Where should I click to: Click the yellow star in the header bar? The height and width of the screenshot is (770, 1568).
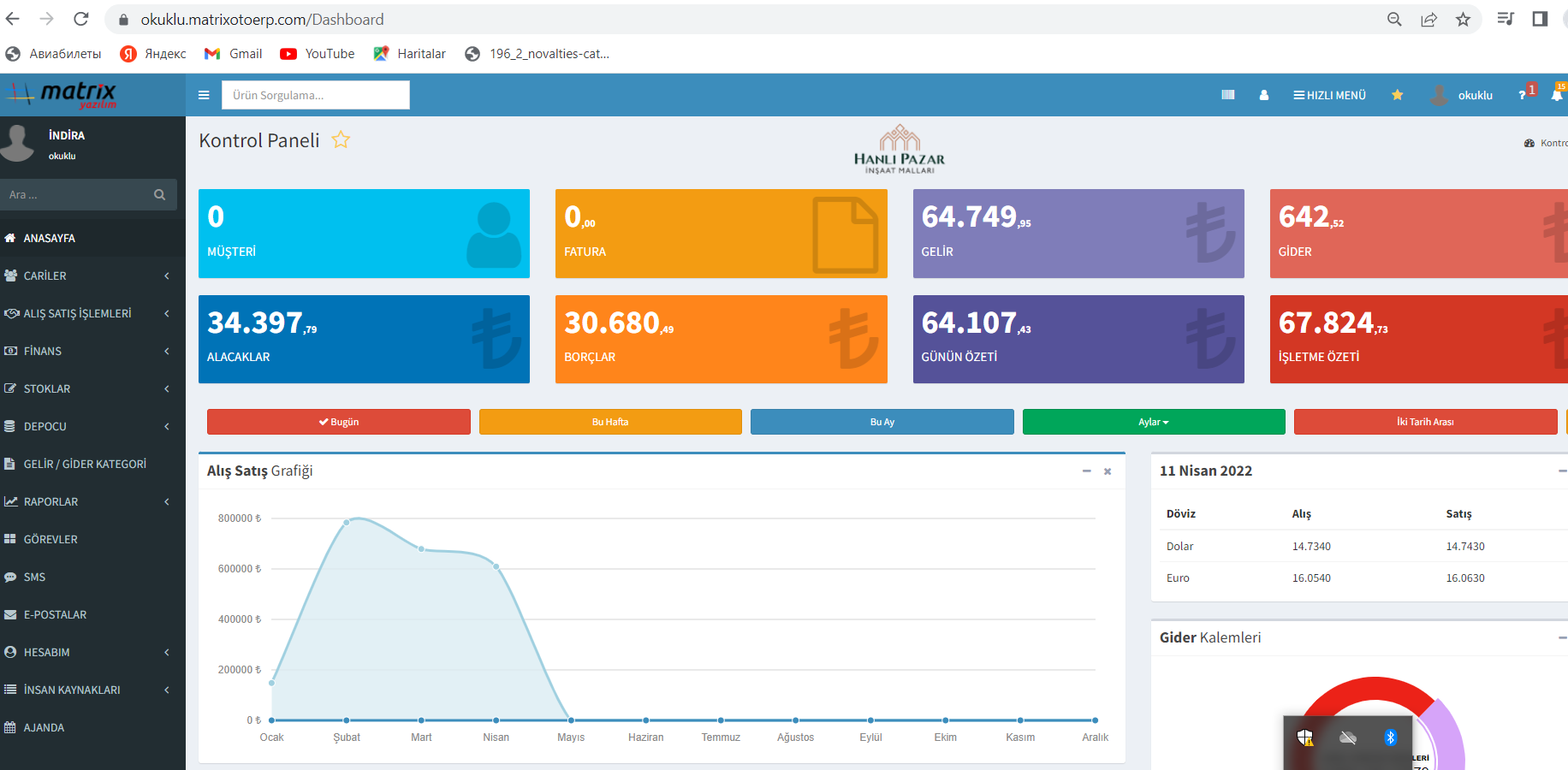click(x=1397, y=95)
